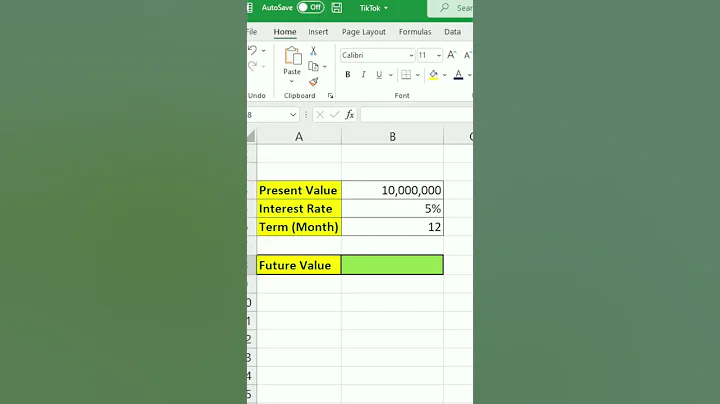Select the Format Painter brush

314,82
